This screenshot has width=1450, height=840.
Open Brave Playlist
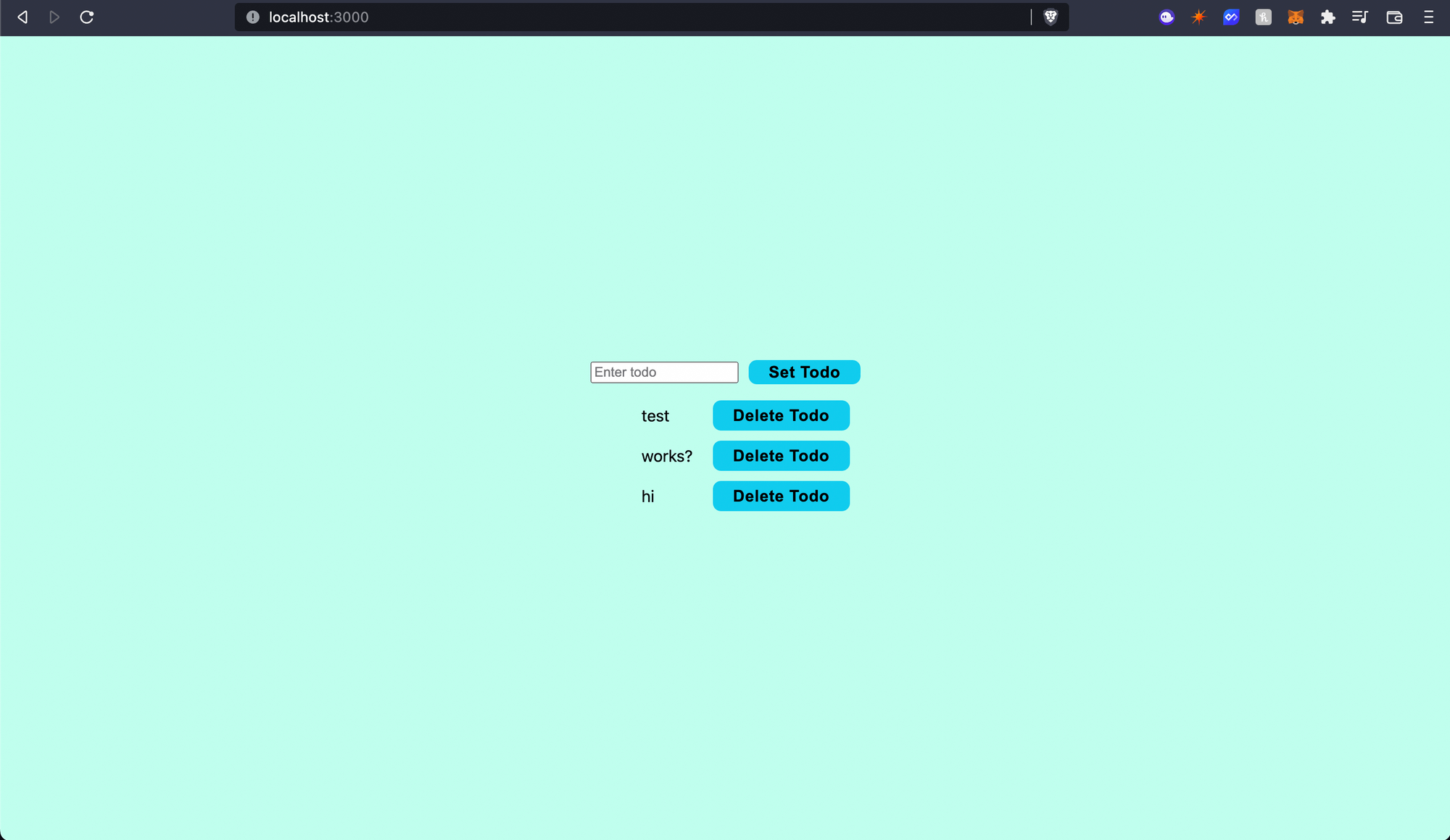pos(1360,17)
